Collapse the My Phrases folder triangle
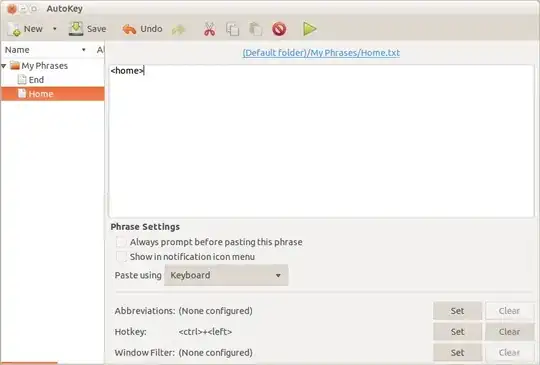 (4, 65)
